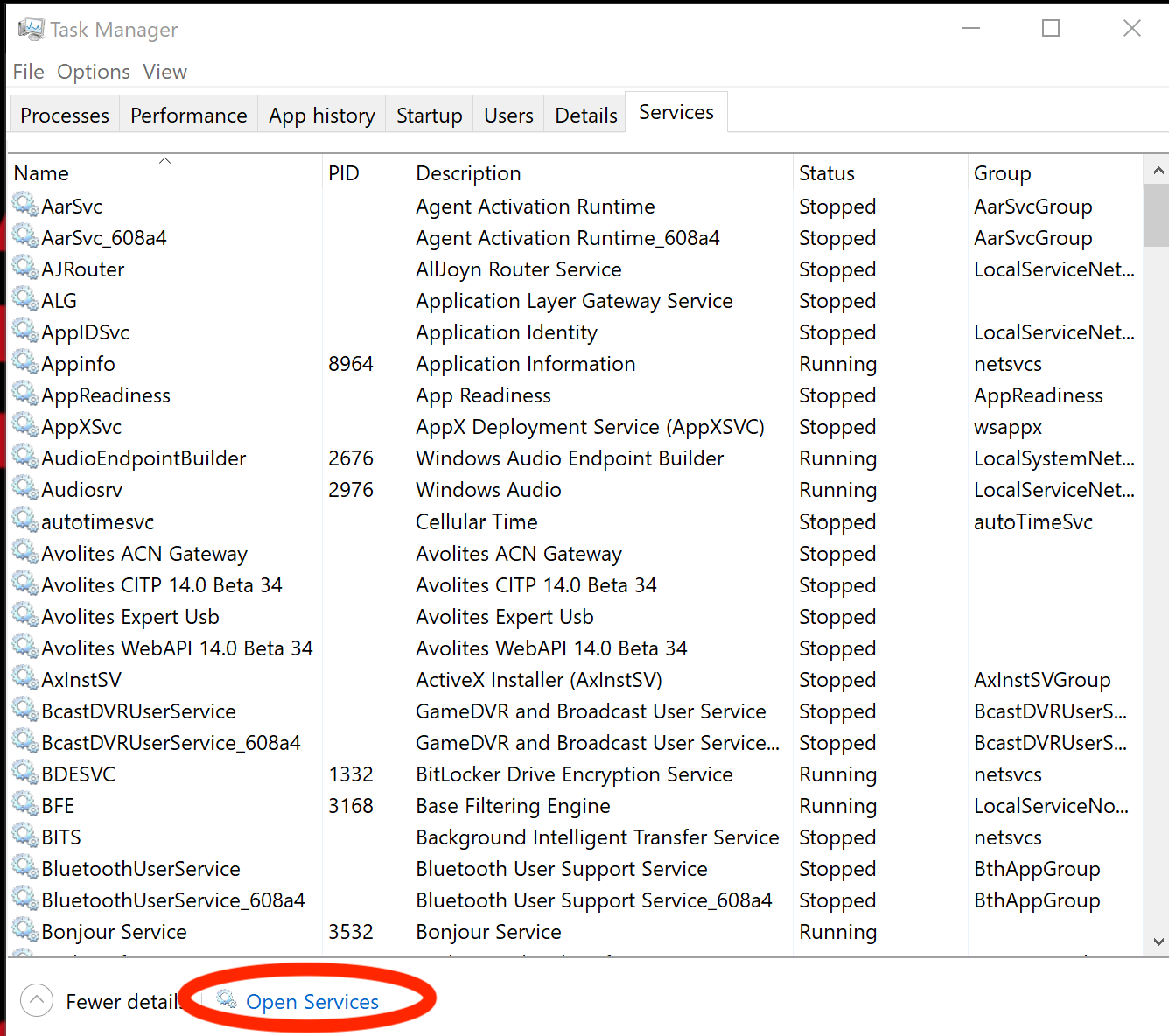Sort services by Group column
1169x1036 pixels.
click(x=1055, y=172)
